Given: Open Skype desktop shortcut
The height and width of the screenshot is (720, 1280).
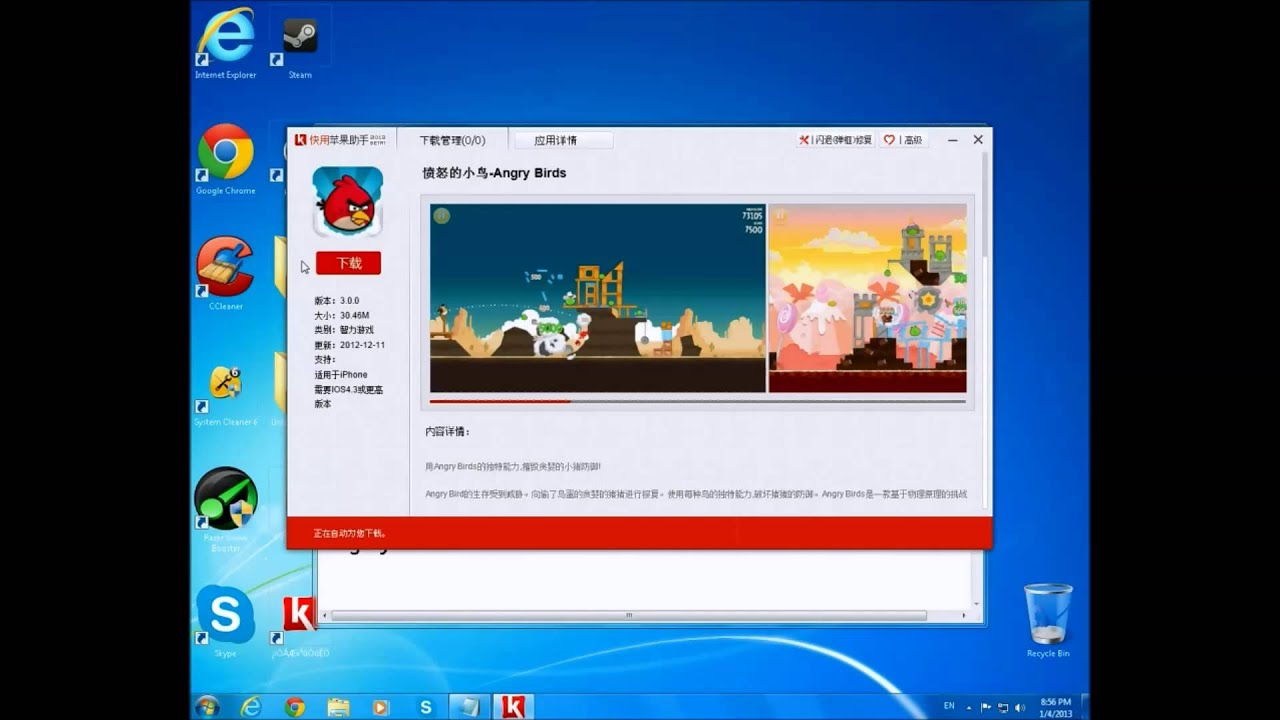Looking at the screenshot, I should point(225,620).
